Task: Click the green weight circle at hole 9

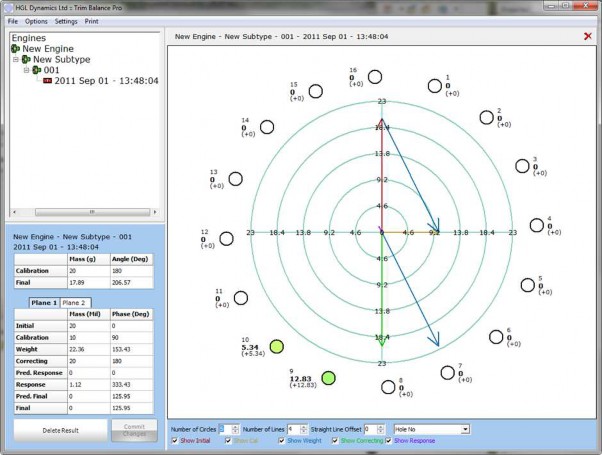Action: (328, 377)
